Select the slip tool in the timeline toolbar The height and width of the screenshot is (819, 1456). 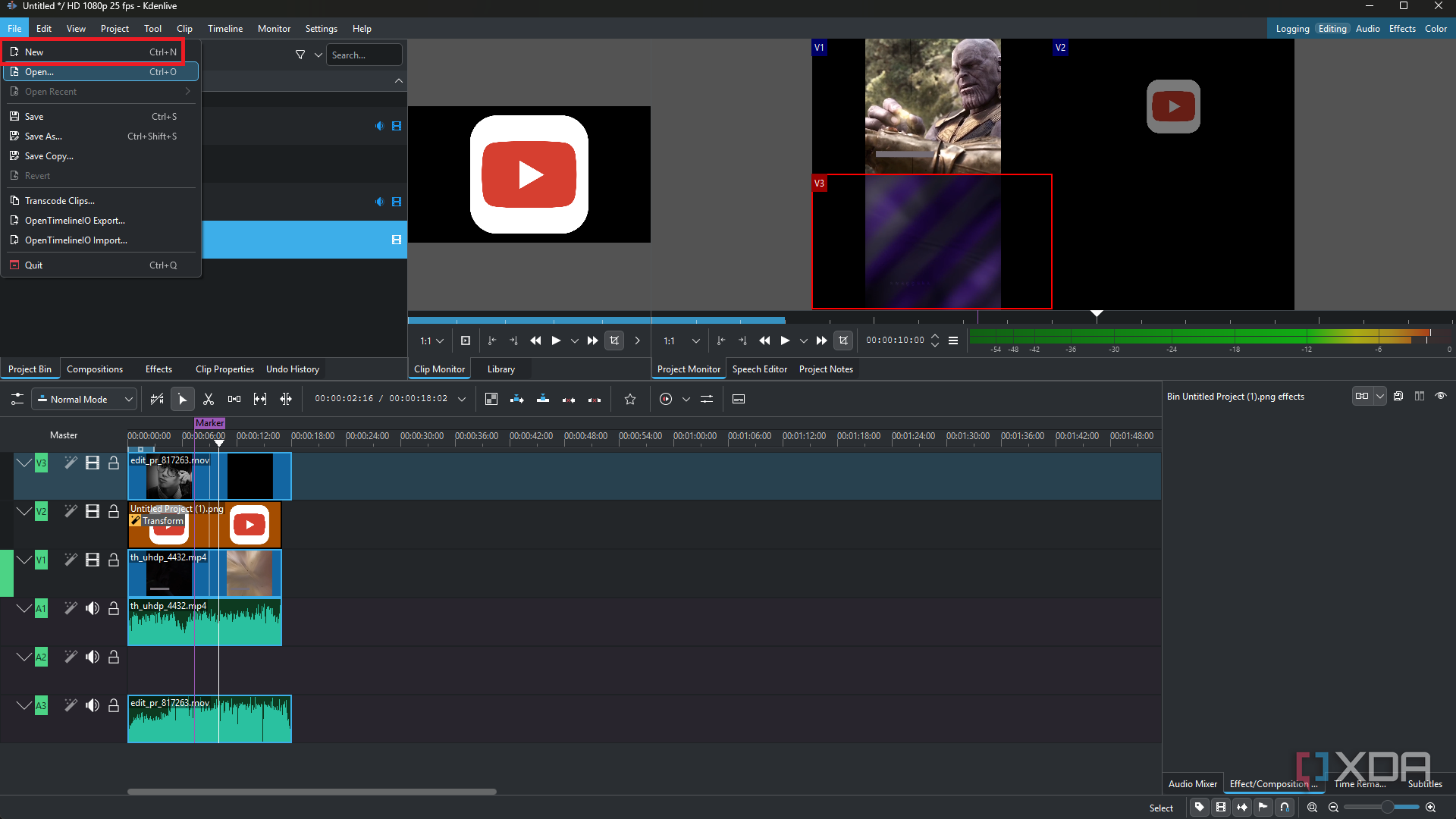(260, 400)
